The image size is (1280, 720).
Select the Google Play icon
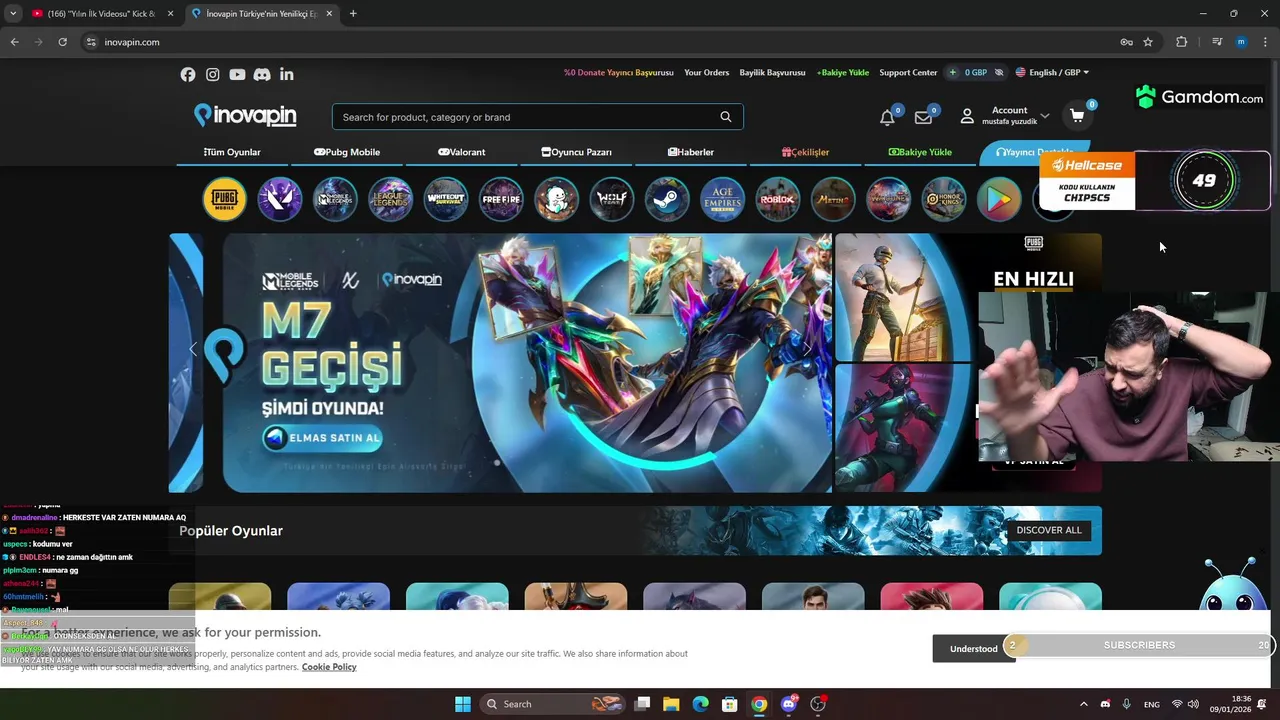pos(999,199)
